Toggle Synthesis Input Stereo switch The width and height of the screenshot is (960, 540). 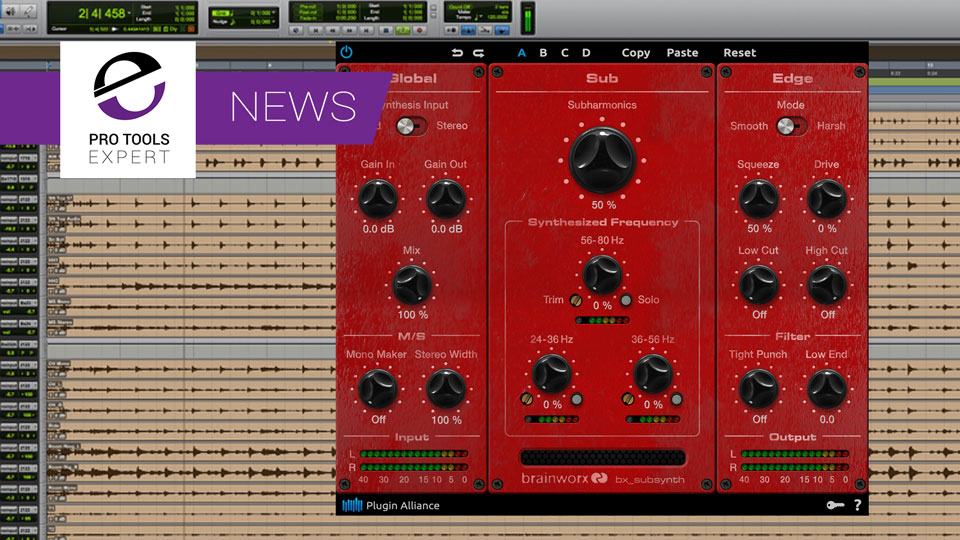411,126
